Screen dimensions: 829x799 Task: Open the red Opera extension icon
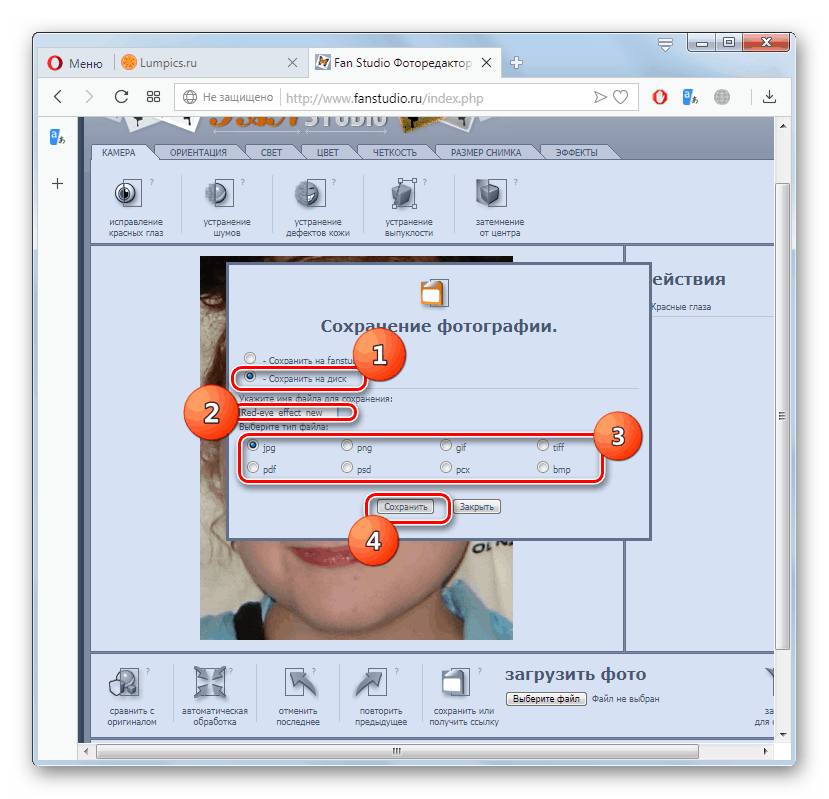pyautogui.click(x=660, y=97)
